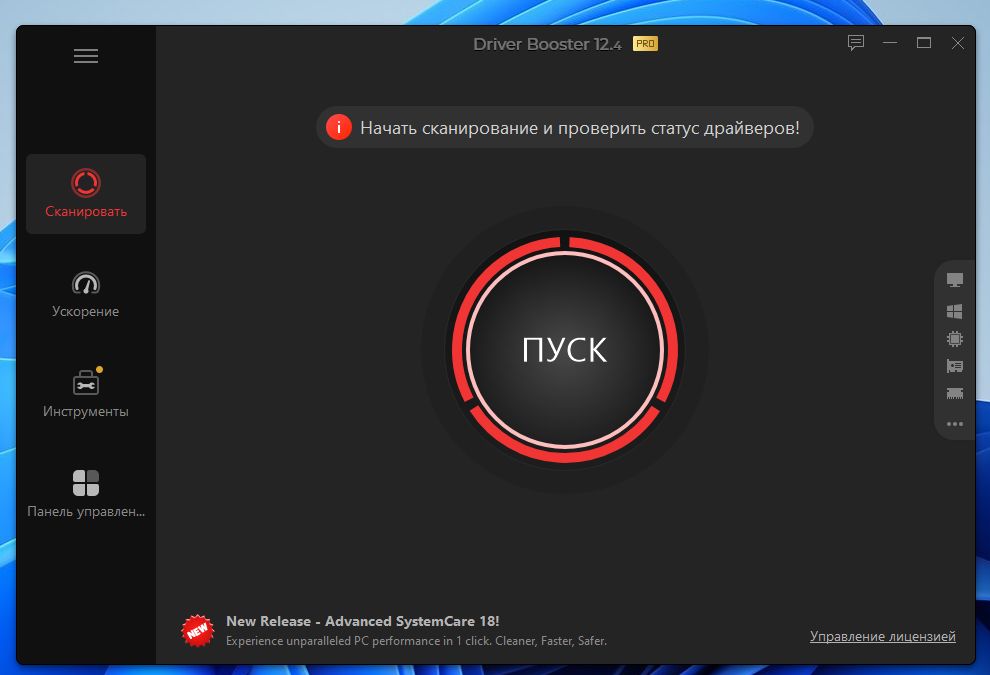
Task: Open the Панель управлен... sidebar tab
Action: [x=86, y=494]
